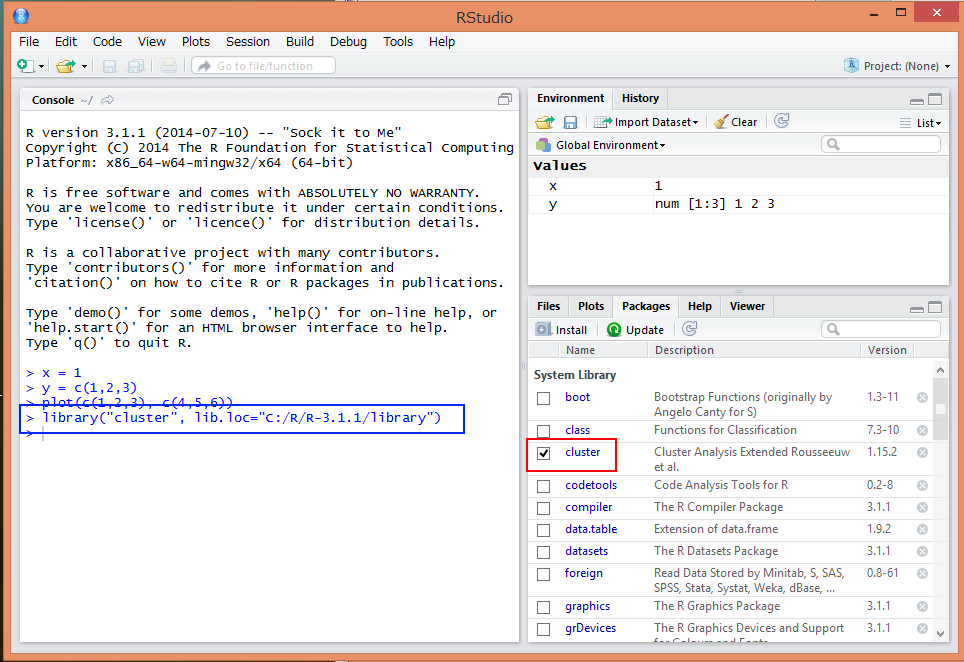The height and width of the screenshot is (662, 964).
Task: Open the File menu
Action: point(29,42)
